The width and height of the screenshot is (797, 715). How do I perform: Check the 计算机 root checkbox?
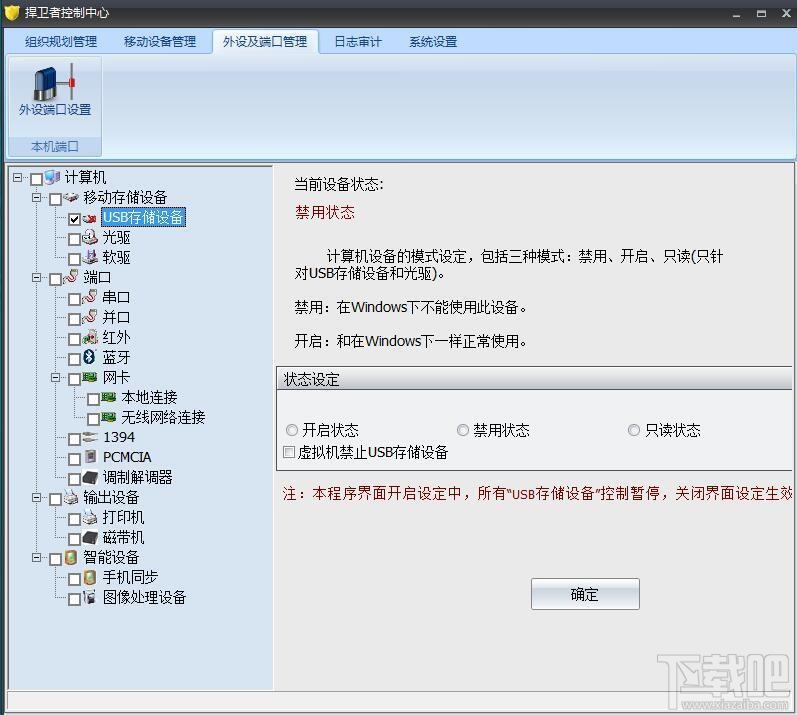pos(36,179)
